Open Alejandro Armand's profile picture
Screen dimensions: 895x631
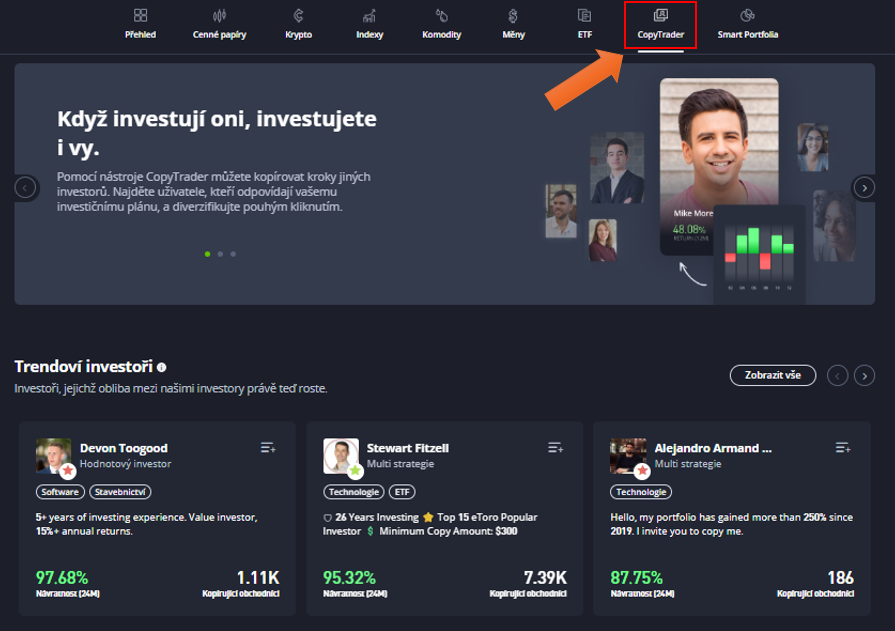(627, 456)
